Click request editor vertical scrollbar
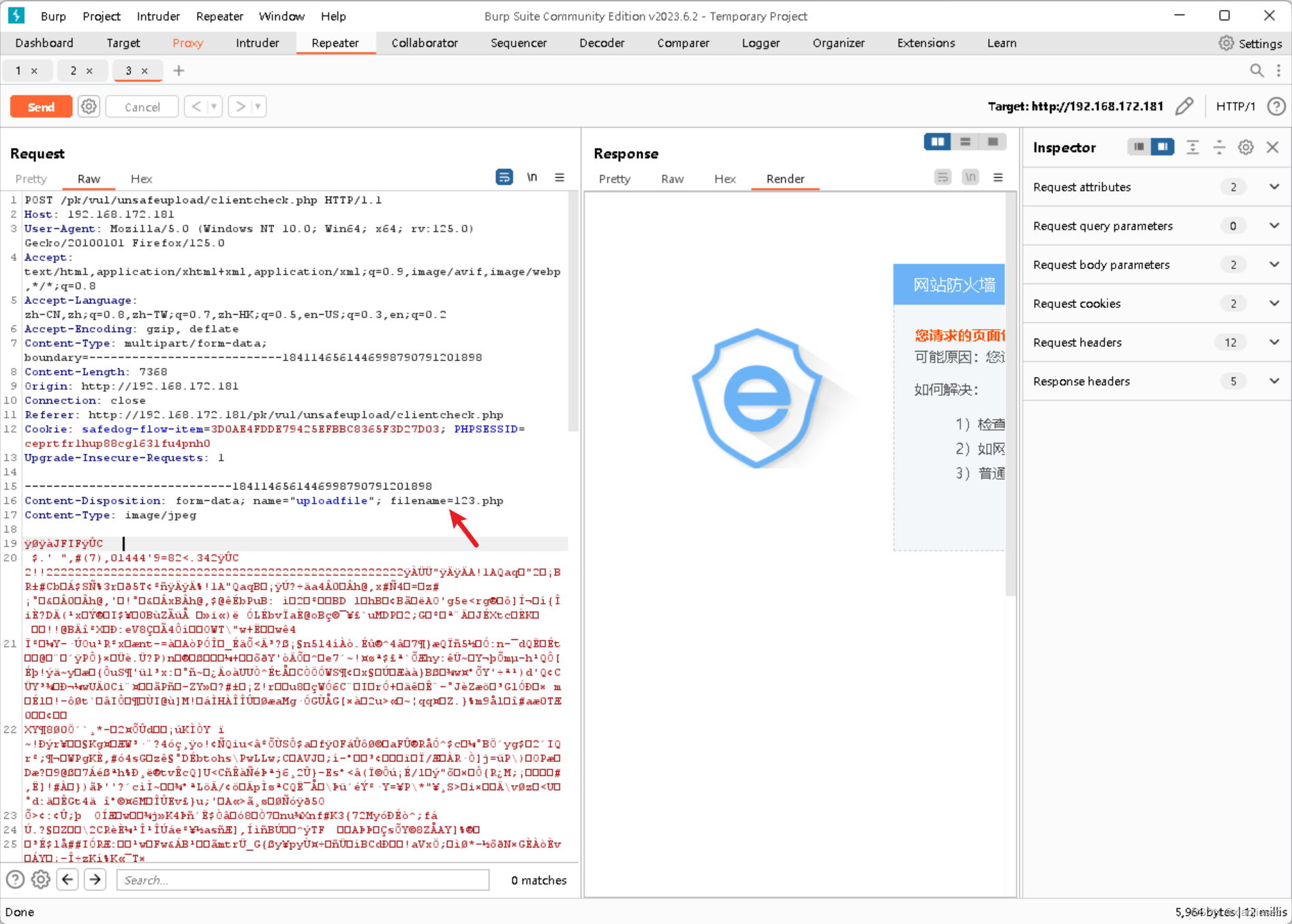 click(573, 312)
